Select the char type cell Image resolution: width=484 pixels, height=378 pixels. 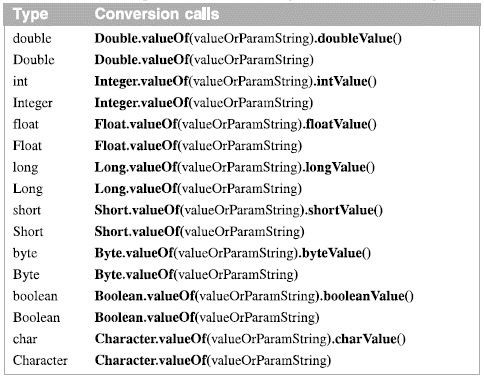coord(25,339)
